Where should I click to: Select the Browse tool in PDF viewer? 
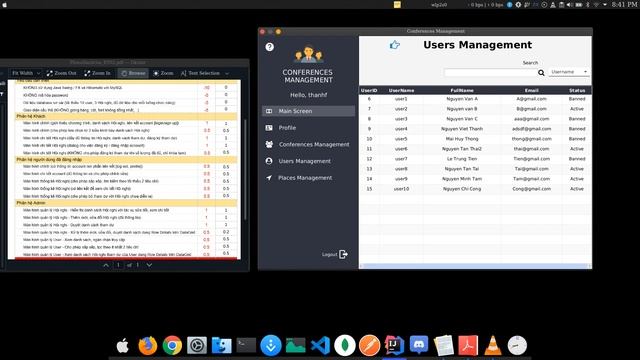[133, 73]
